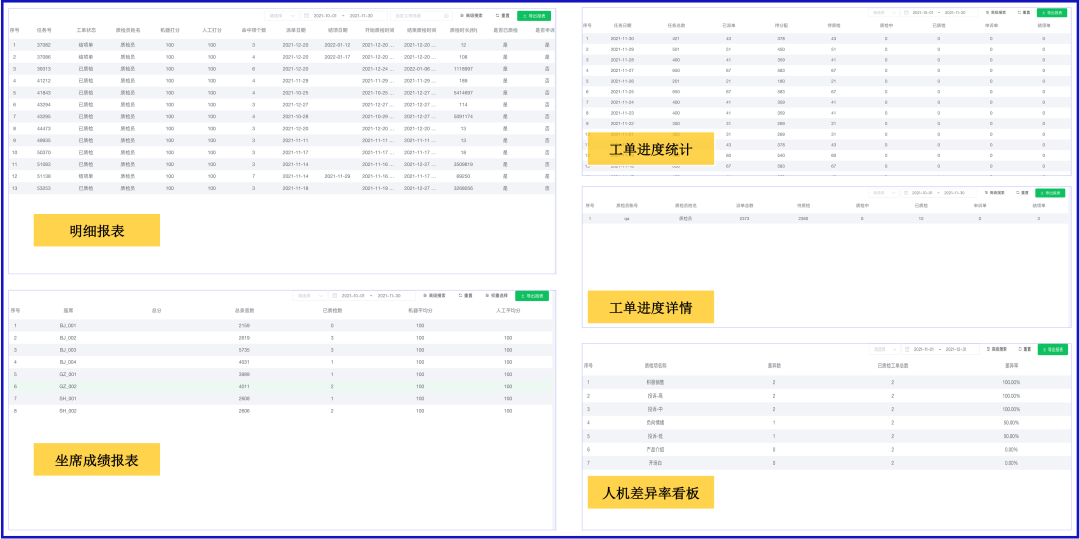
Task: Open 权重选择 in the 坐席成绩报表 toolbar
Action: 497,295
